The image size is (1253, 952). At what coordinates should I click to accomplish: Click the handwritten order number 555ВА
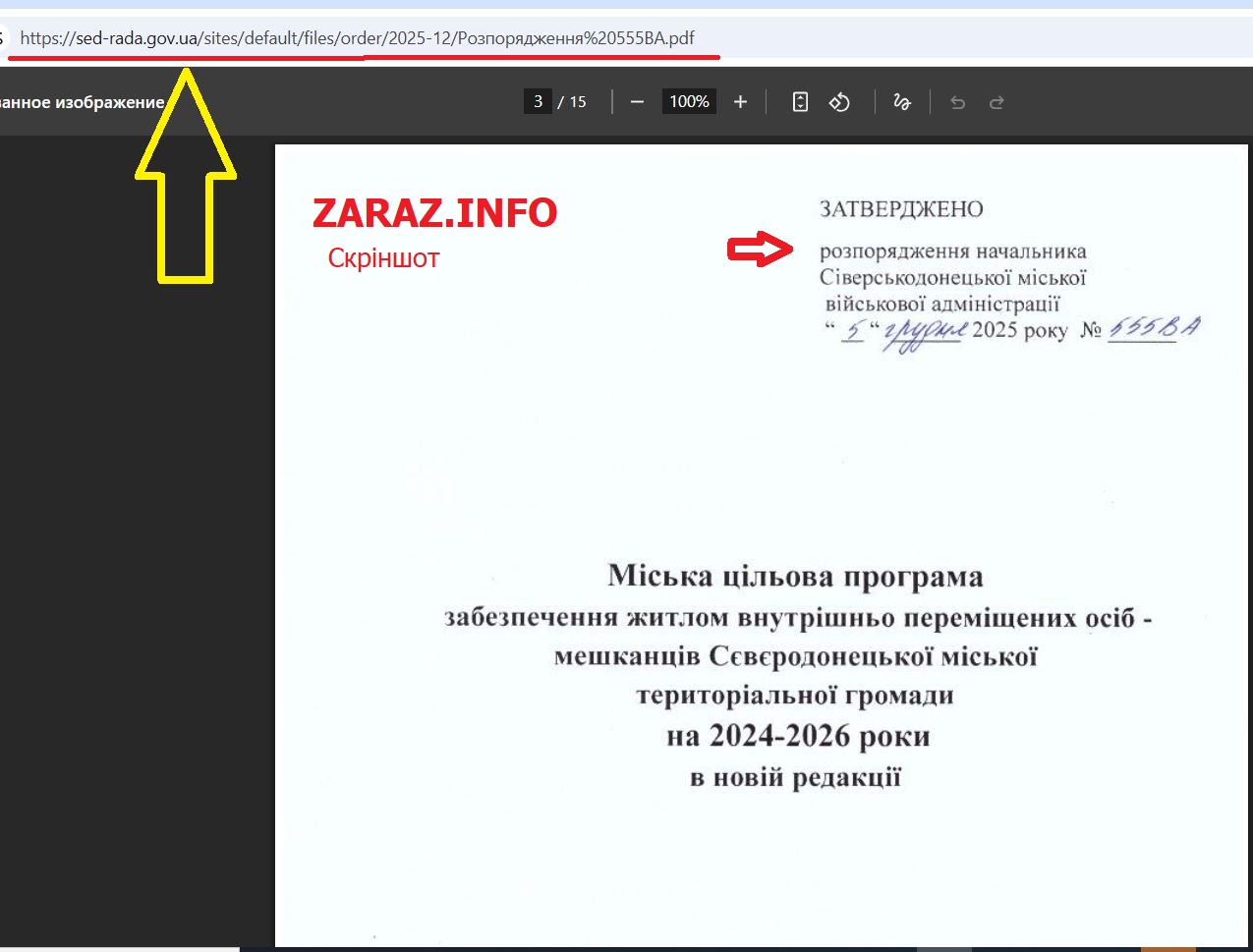[1154, 329]
